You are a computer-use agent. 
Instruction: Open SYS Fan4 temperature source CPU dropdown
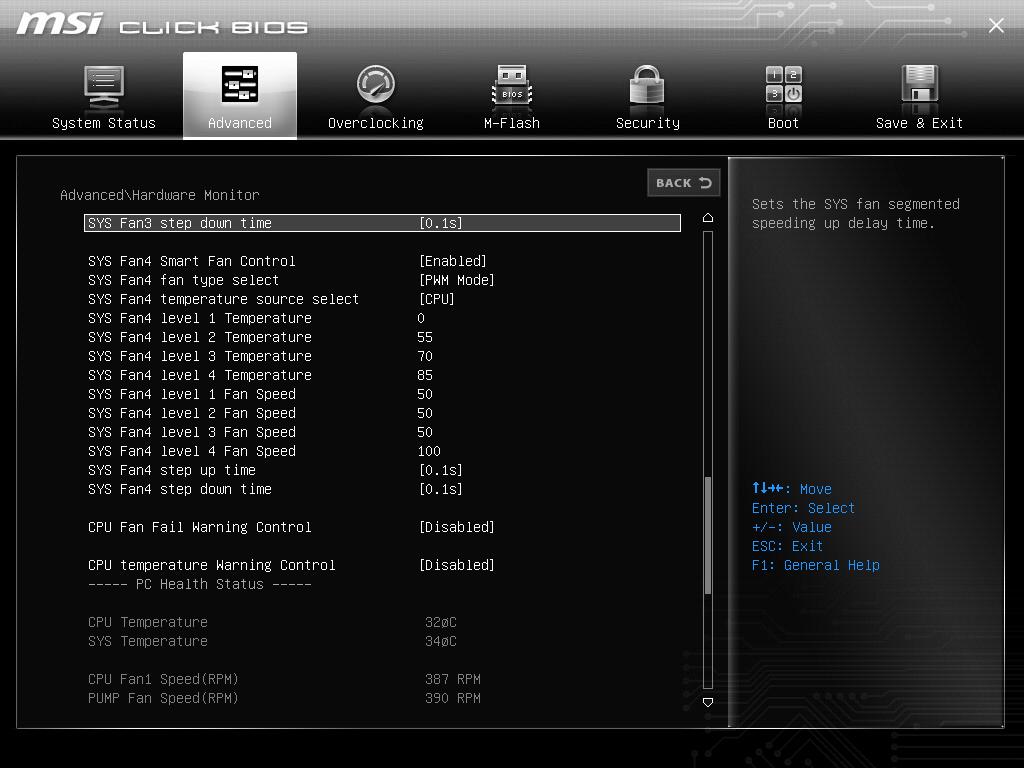click(436, 299)
